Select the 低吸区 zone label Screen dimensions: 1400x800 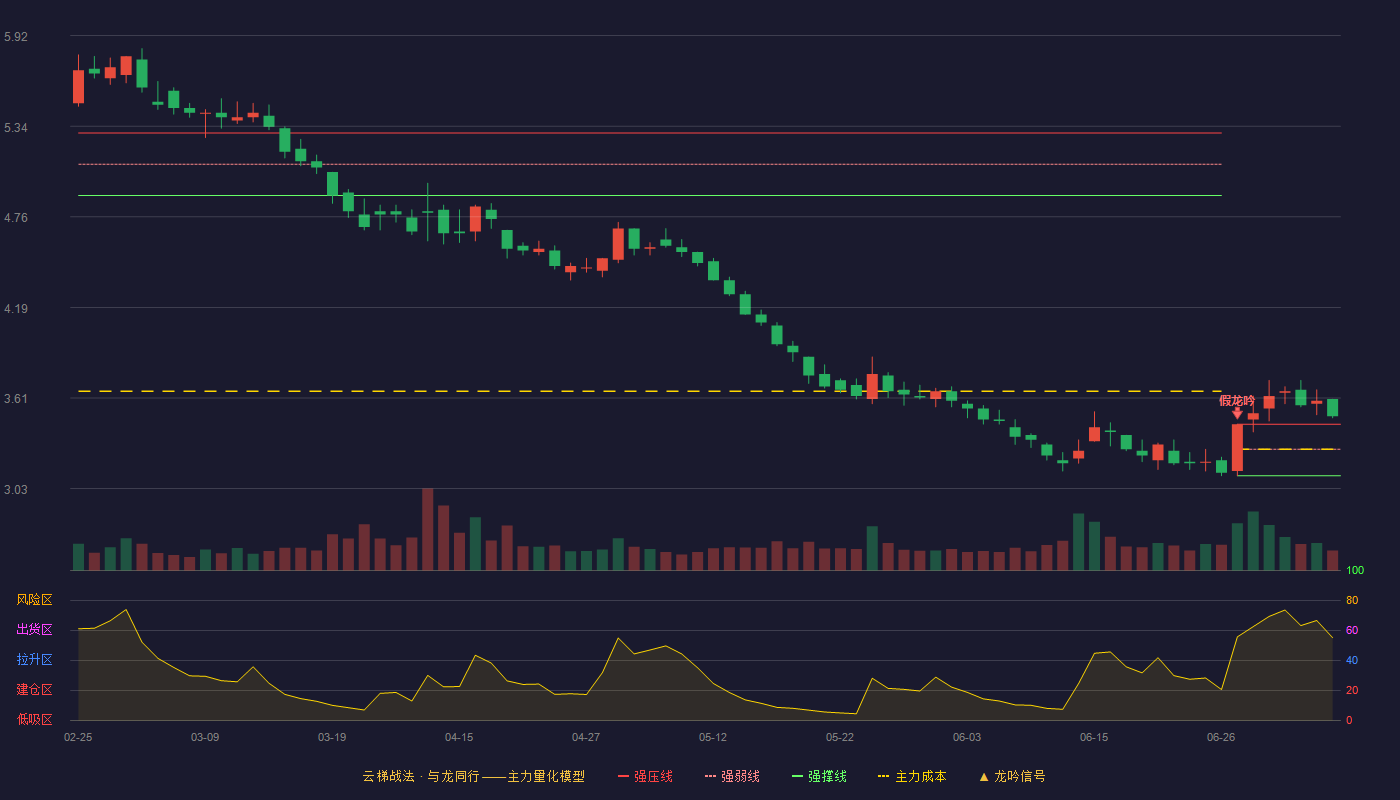34,720
